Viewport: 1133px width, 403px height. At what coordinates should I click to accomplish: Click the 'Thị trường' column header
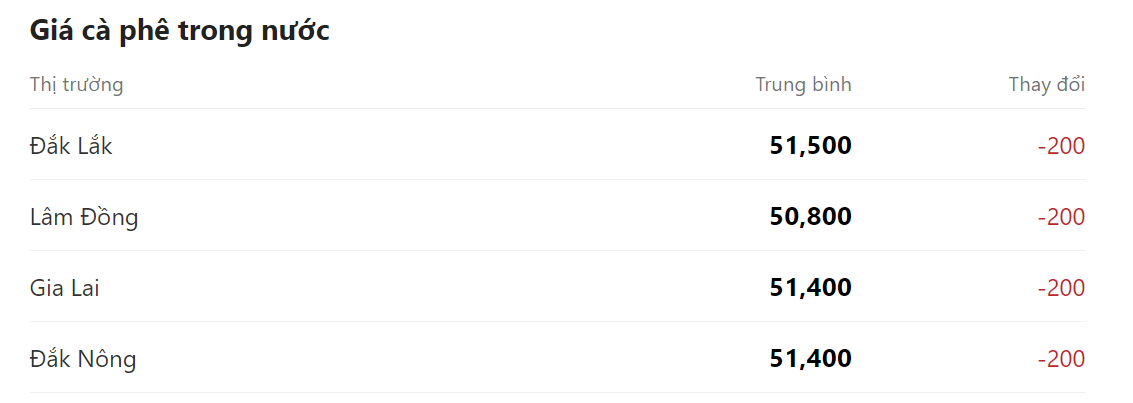click(77, 84)
